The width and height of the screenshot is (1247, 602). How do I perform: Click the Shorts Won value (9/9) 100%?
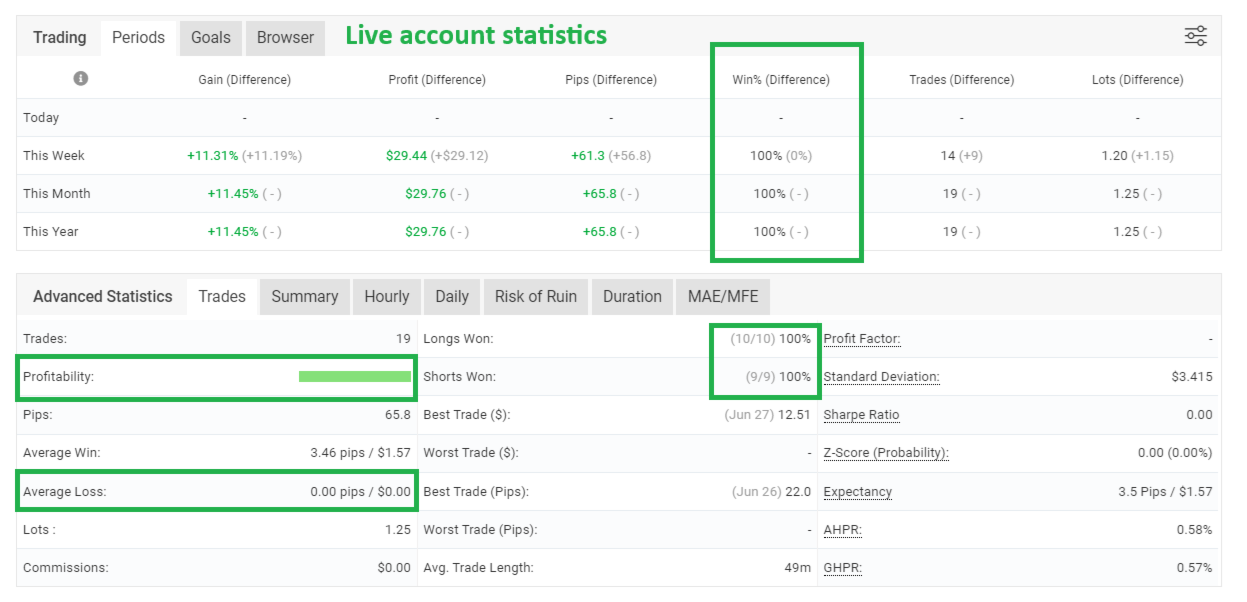[x=776, y=377]
